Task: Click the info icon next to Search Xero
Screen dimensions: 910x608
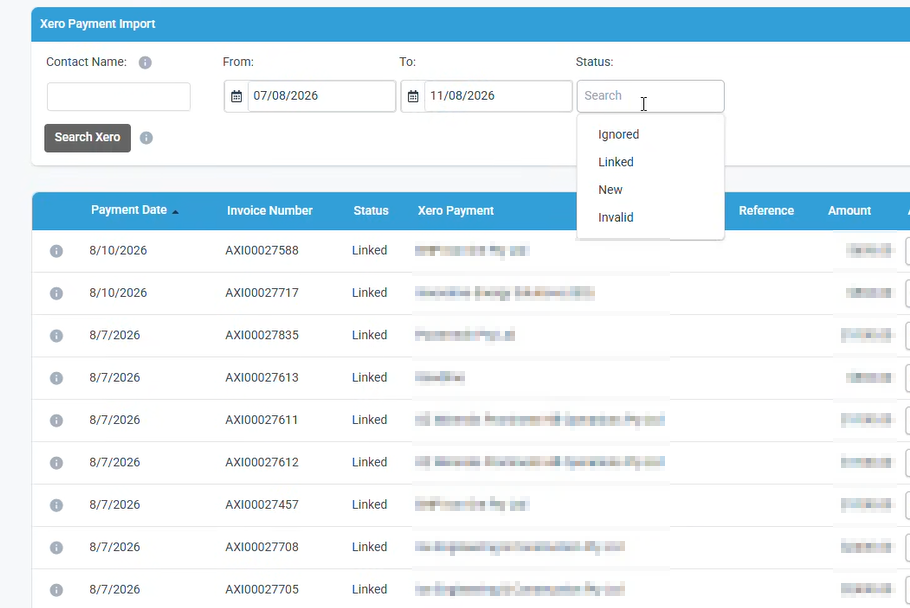Action: pos(146,138)
